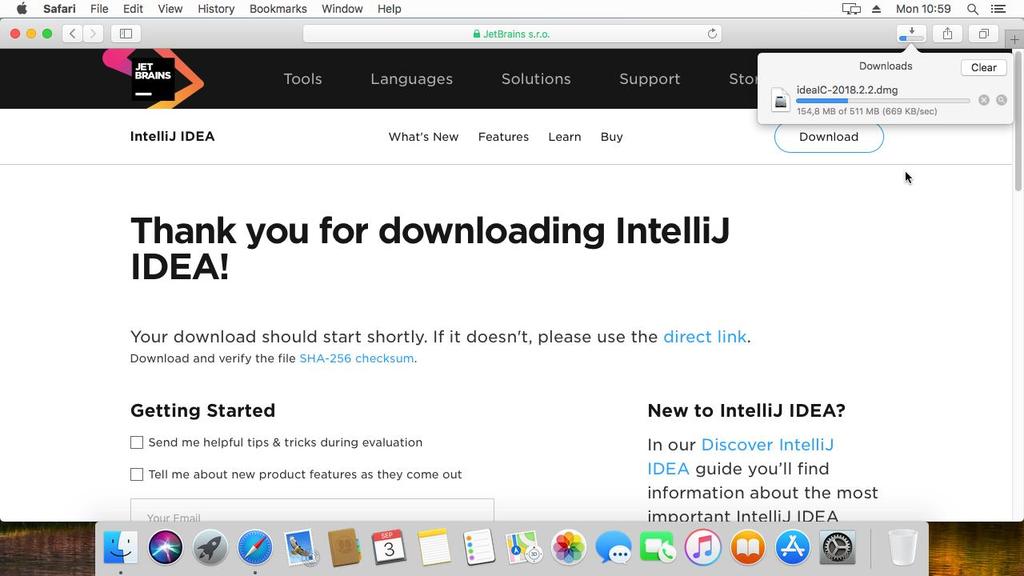Open Notification Center menu bar icon
The height and width of the screenshot is (576, 1024).
pyautogui.click(x=999, y=9)
